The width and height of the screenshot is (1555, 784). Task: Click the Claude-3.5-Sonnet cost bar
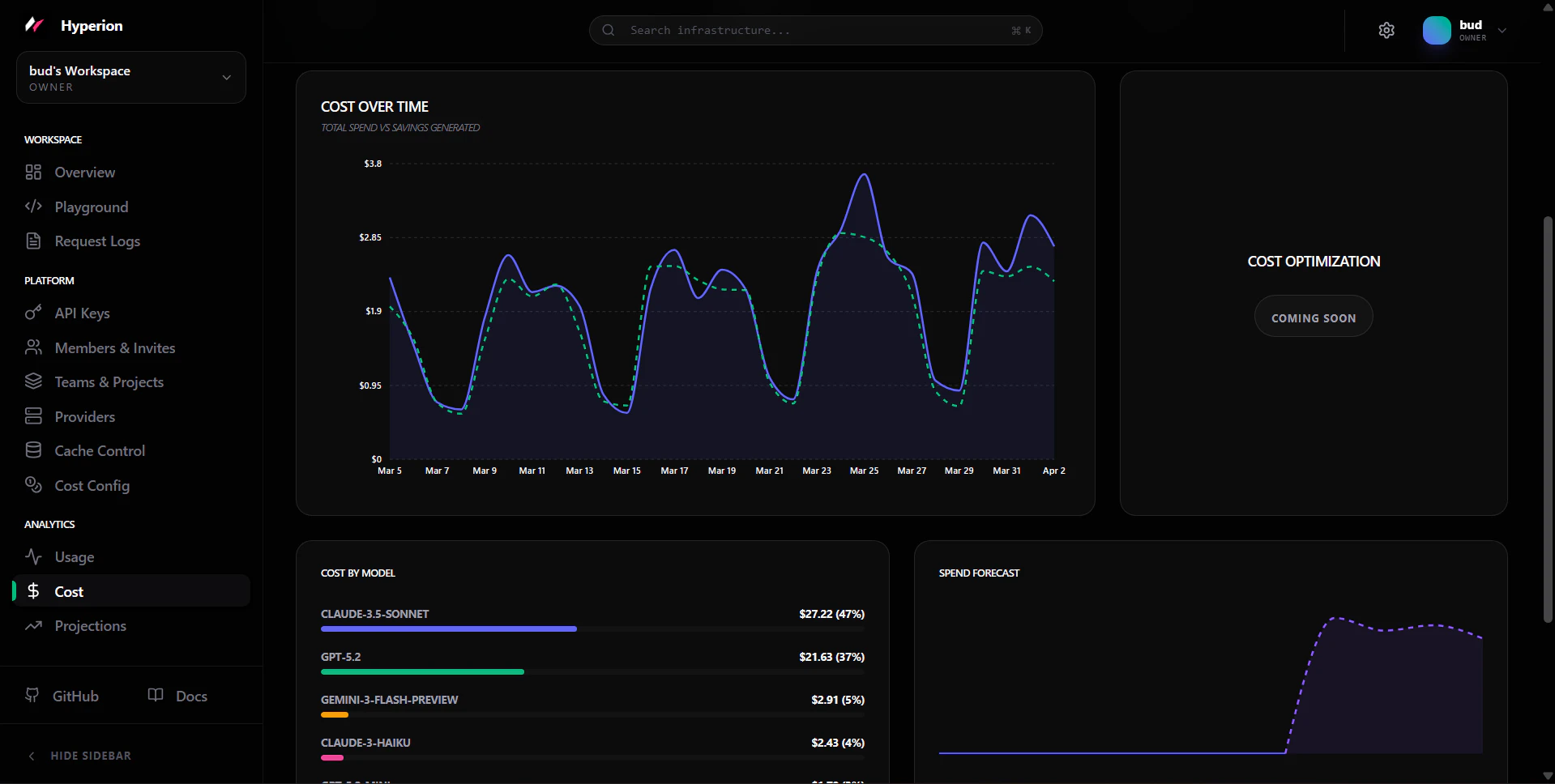(448, 628)
